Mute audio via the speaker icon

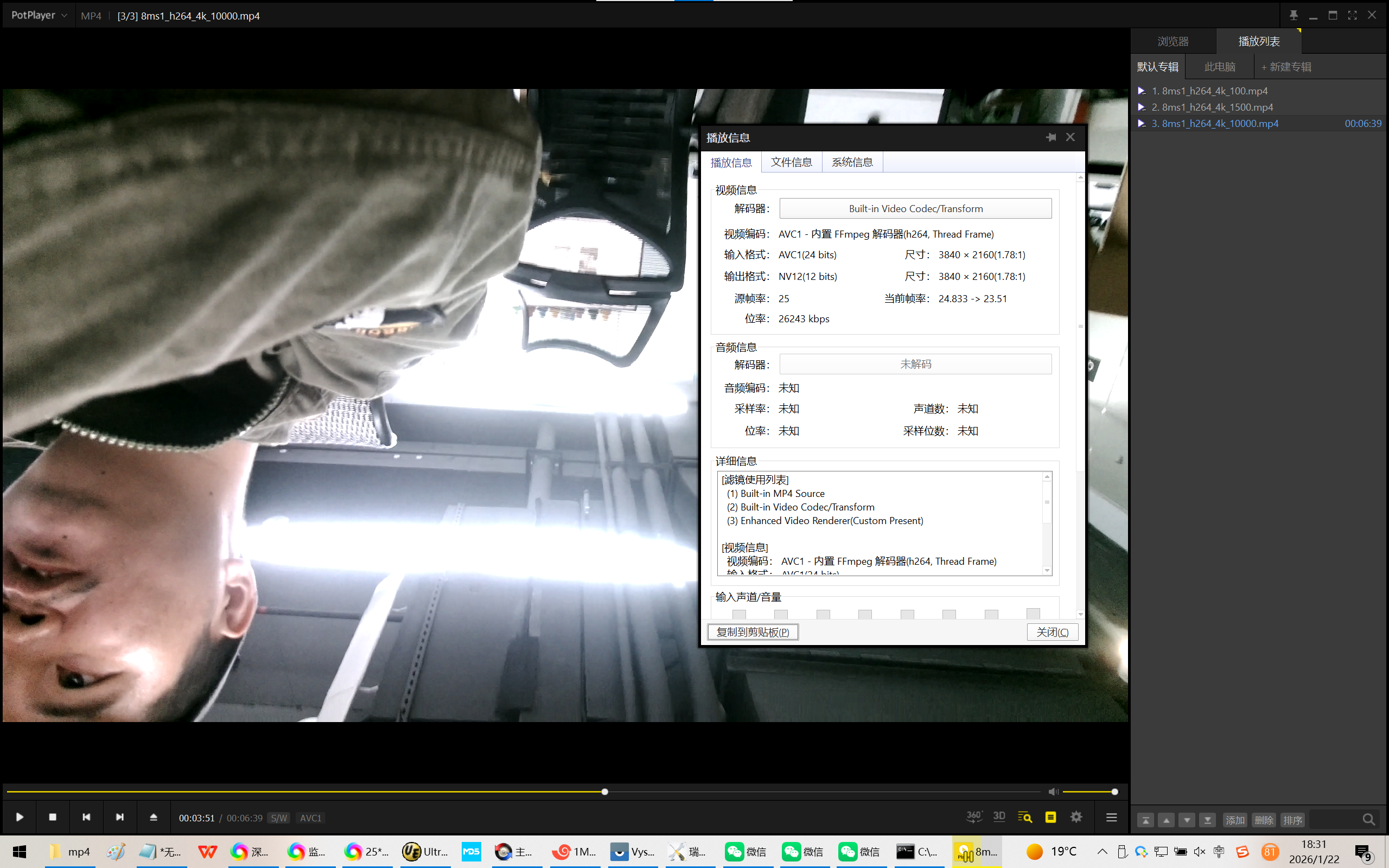click(x=1053, y=792)
